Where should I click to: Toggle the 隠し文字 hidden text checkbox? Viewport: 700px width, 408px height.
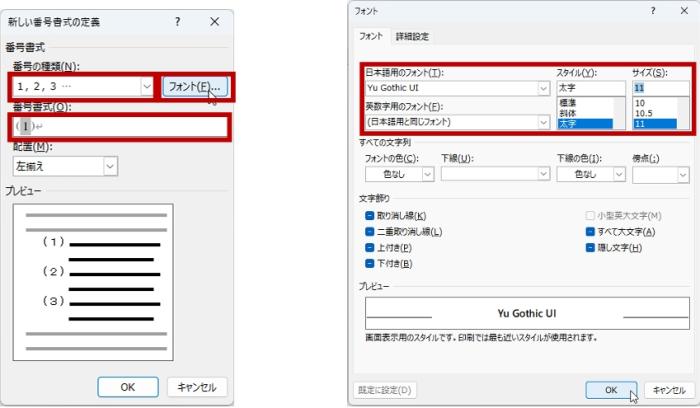[590, 247]
